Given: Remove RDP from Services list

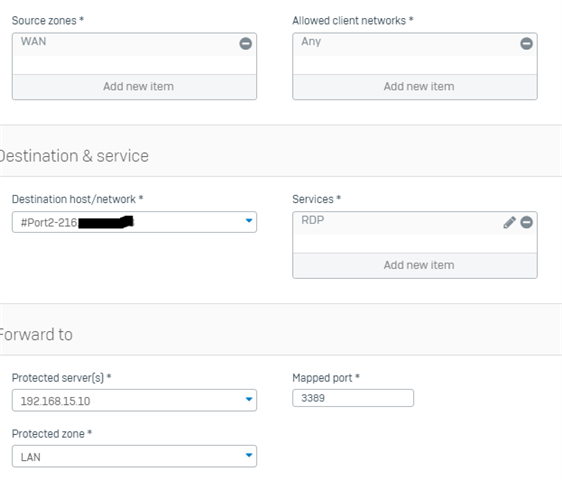Looking at the screenshot, I should (x=526, y=222).
